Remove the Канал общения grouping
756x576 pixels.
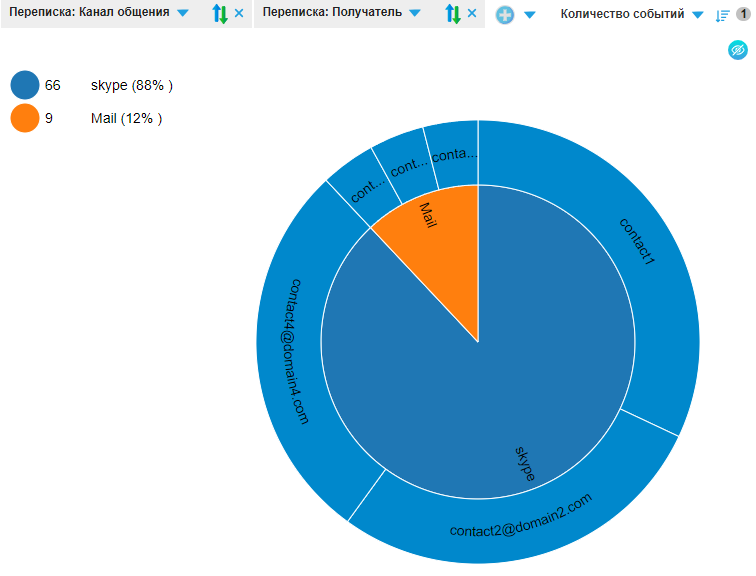(x=239, y=14)
